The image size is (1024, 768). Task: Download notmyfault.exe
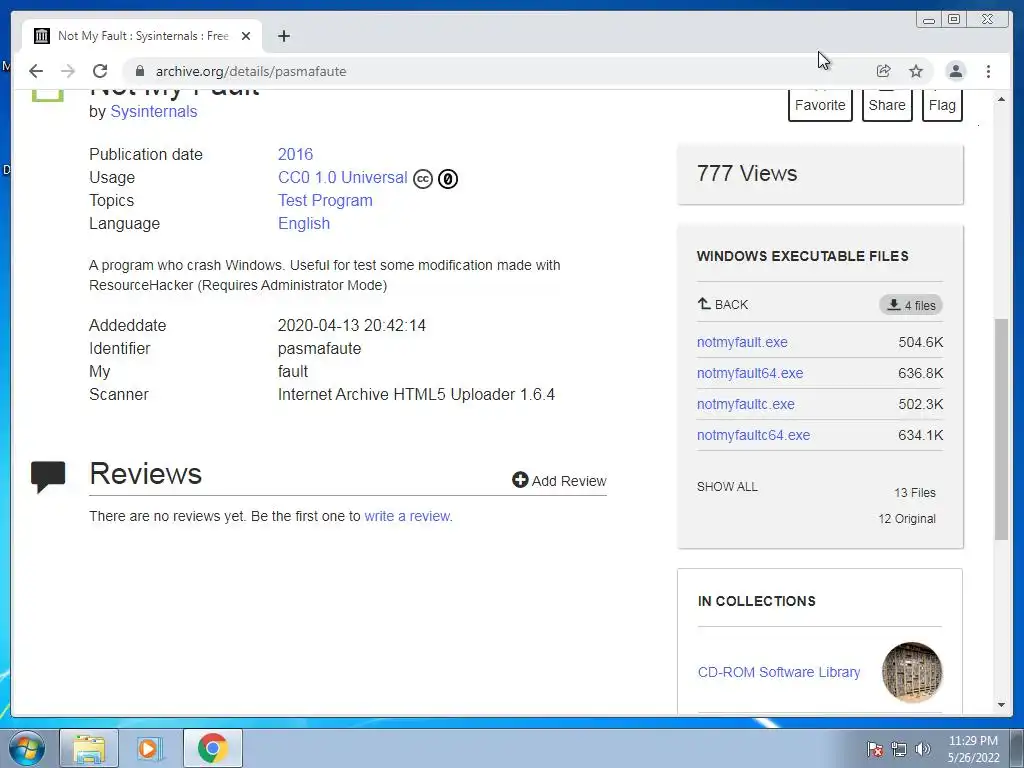pos(742,342)
